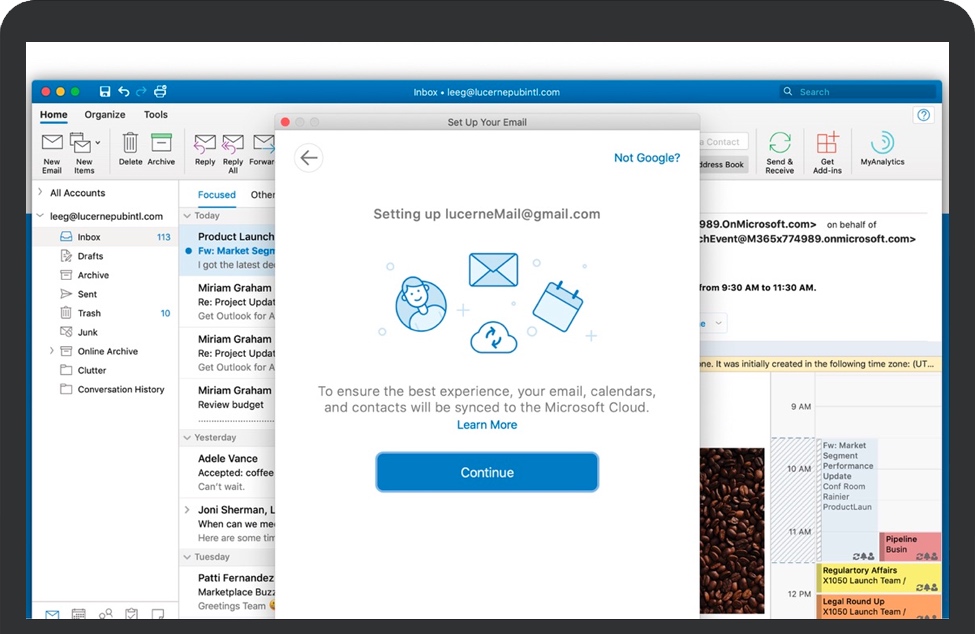Open the Sent folder
This screenshot has width=975, height=634.
(x=104, y=294)
